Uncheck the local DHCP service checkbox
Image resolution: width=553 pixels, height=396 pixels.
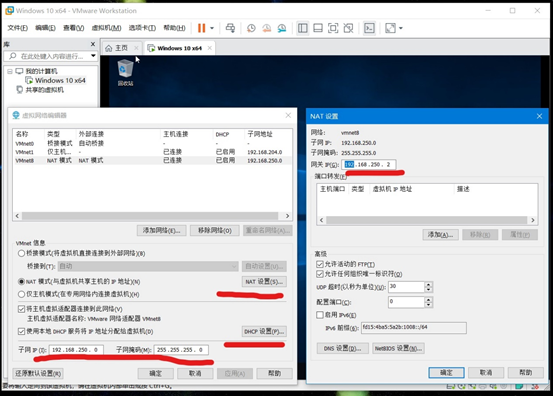coord(21,331)
